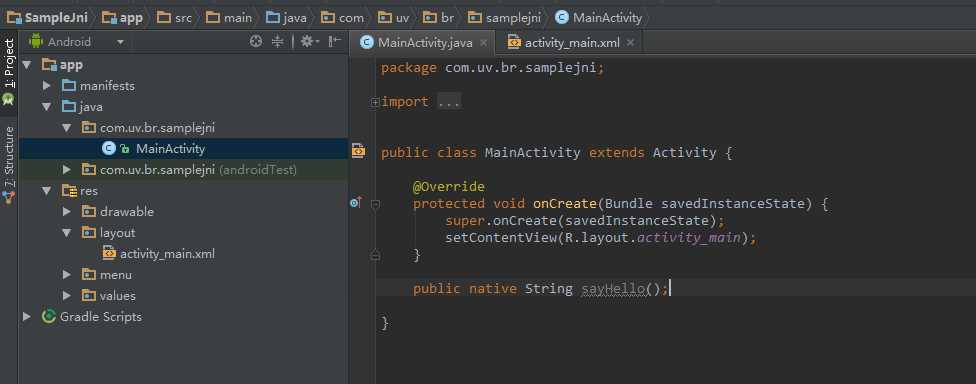Click the scroll from source crosshair icon
Screen dimensions: 976x384
[255, 42]
